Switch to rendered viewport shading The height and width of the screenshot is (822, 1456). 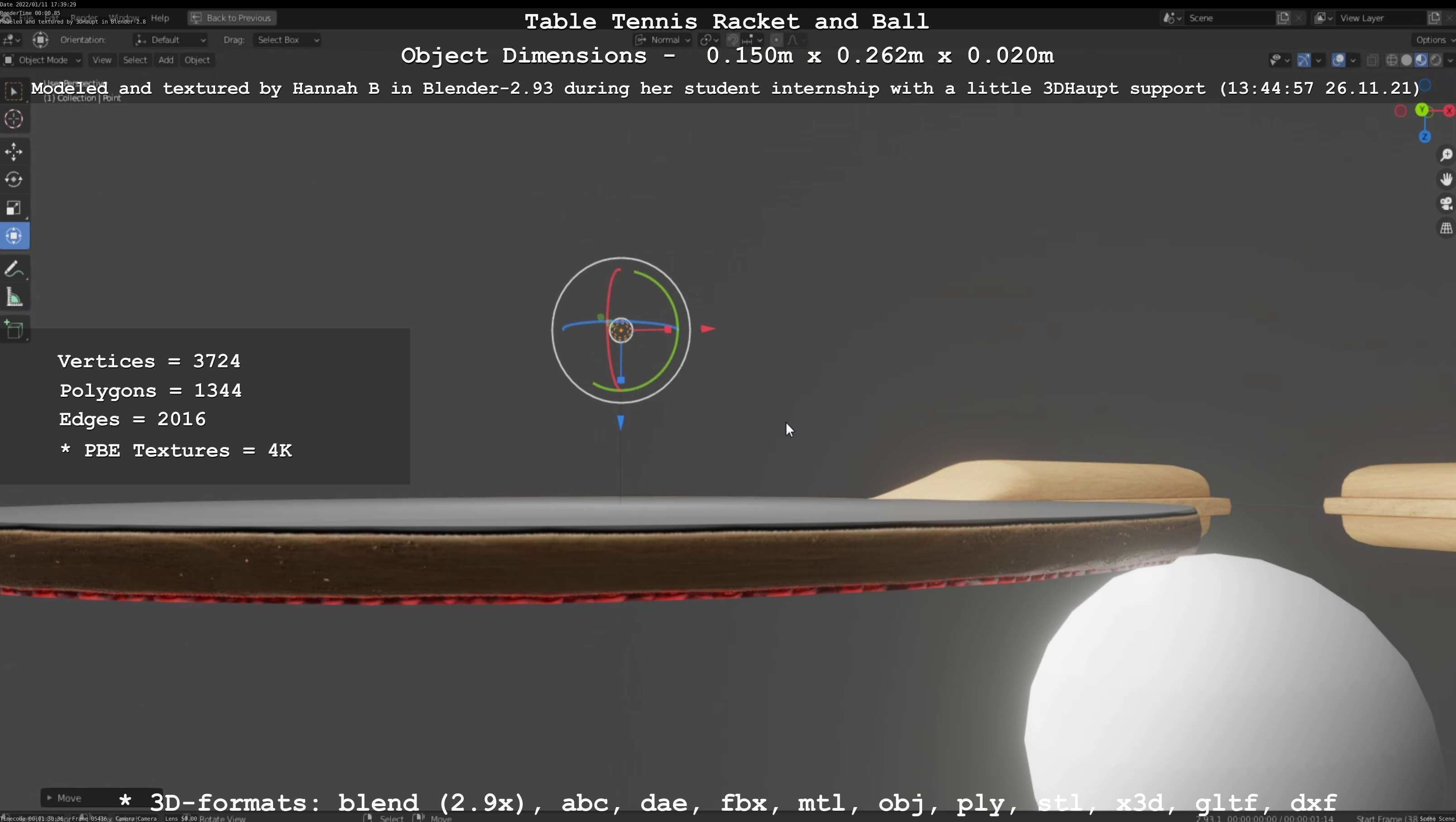coord(1436,61)
